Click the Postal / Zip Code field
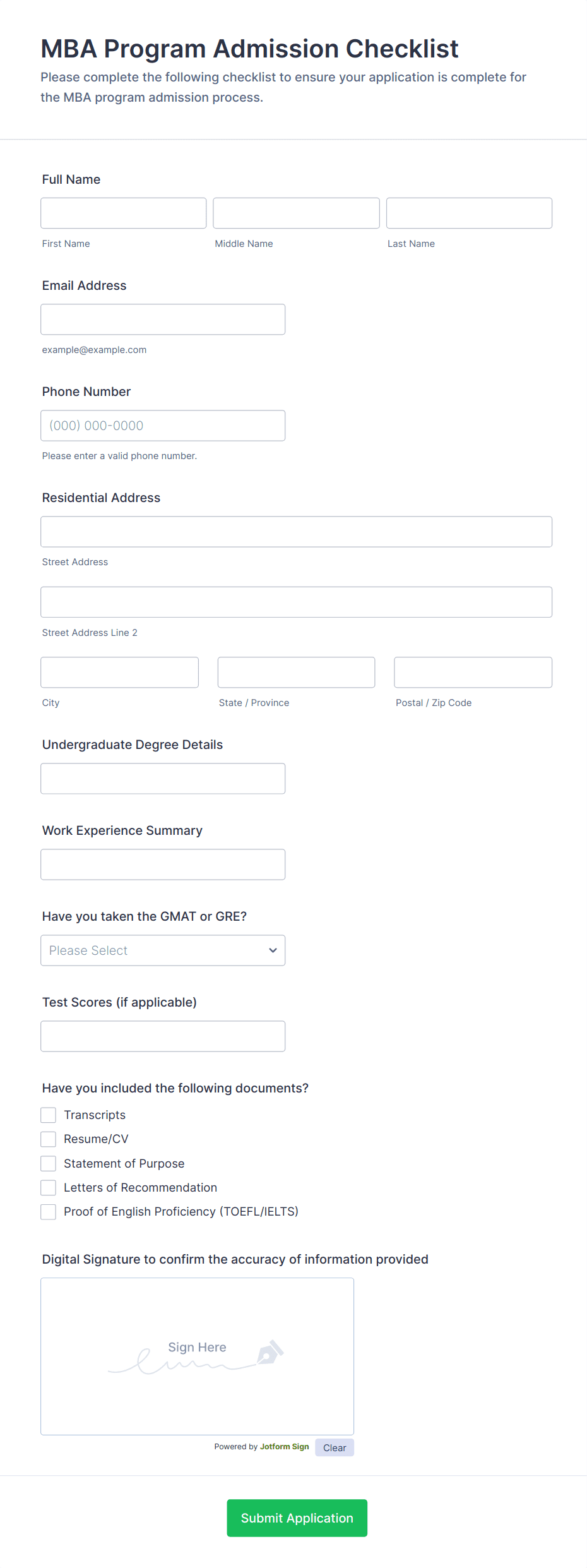587x1568 pixels. (x=473, y=672)
